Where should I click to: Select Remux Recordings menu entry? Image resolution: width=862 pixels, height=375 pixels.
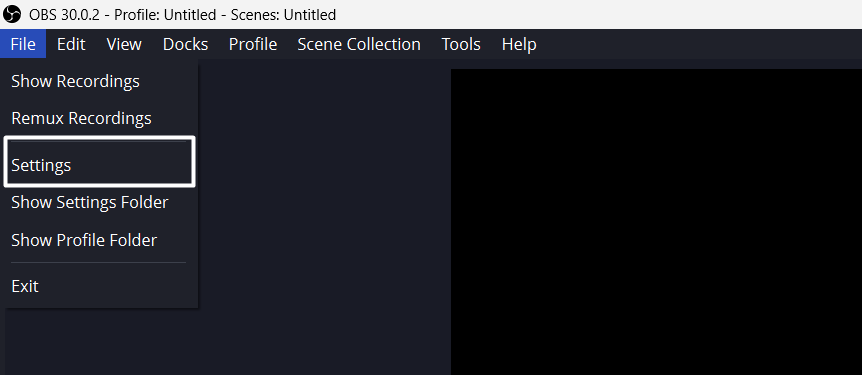[x=100, y=118]
